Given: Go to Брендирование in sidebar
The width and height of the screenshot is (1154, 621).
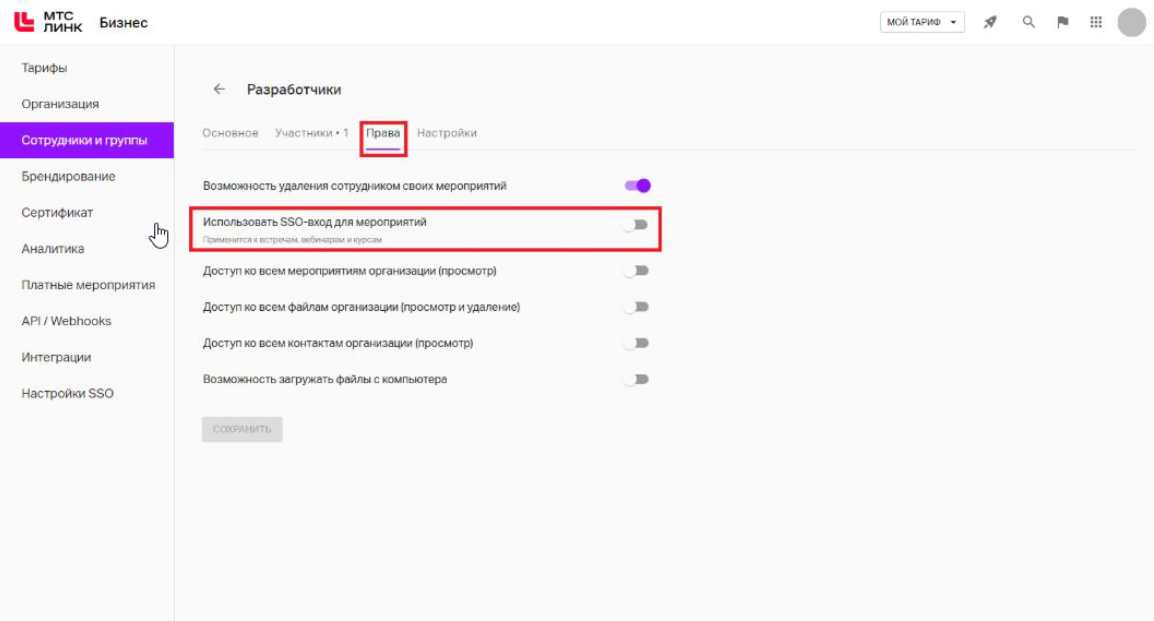Looking at the screenshot, I should pyautogui.click(x=68, y=176).
